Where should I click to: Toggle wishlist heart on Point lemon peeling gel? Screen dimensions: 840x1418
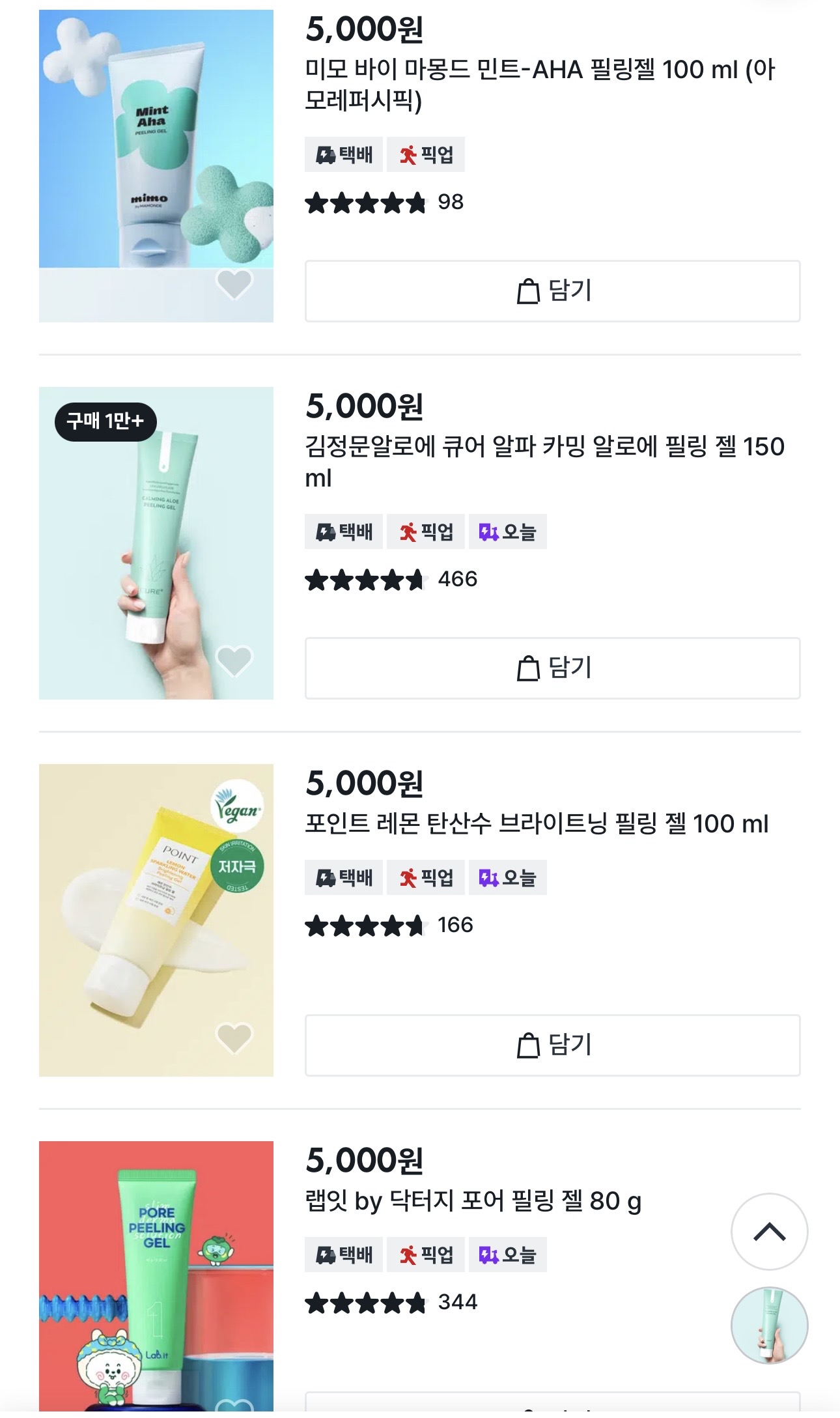coord(234,1038)
